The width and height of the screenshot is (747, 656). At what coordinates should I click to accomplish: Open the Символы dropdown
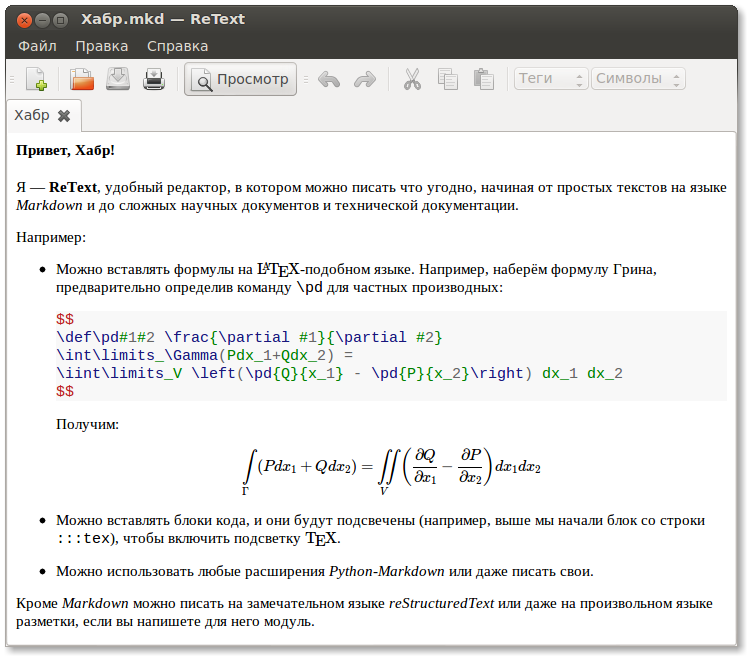point(638,79)
